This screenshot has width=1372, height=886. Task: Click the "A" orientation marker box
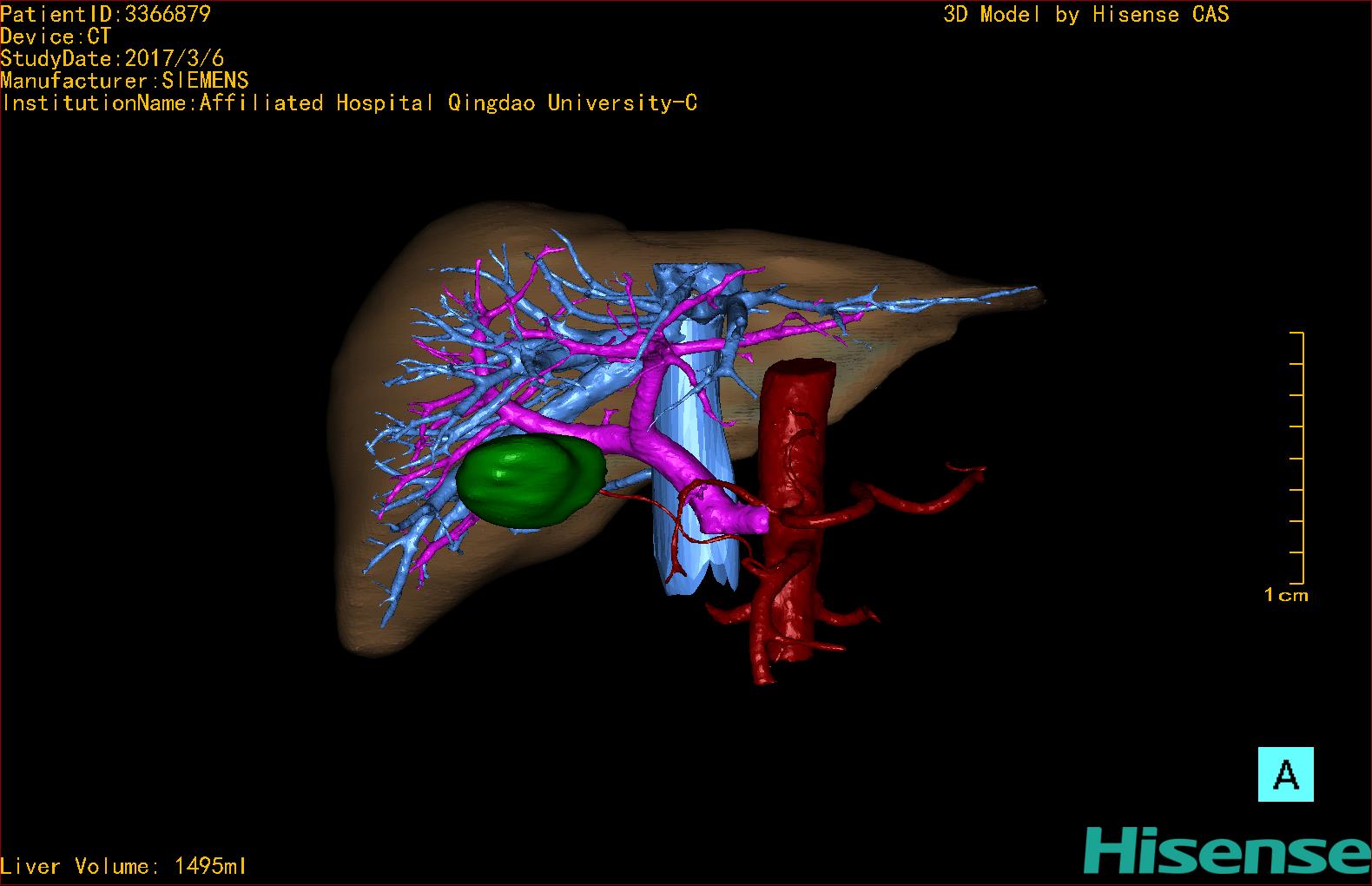[1285, 774]
